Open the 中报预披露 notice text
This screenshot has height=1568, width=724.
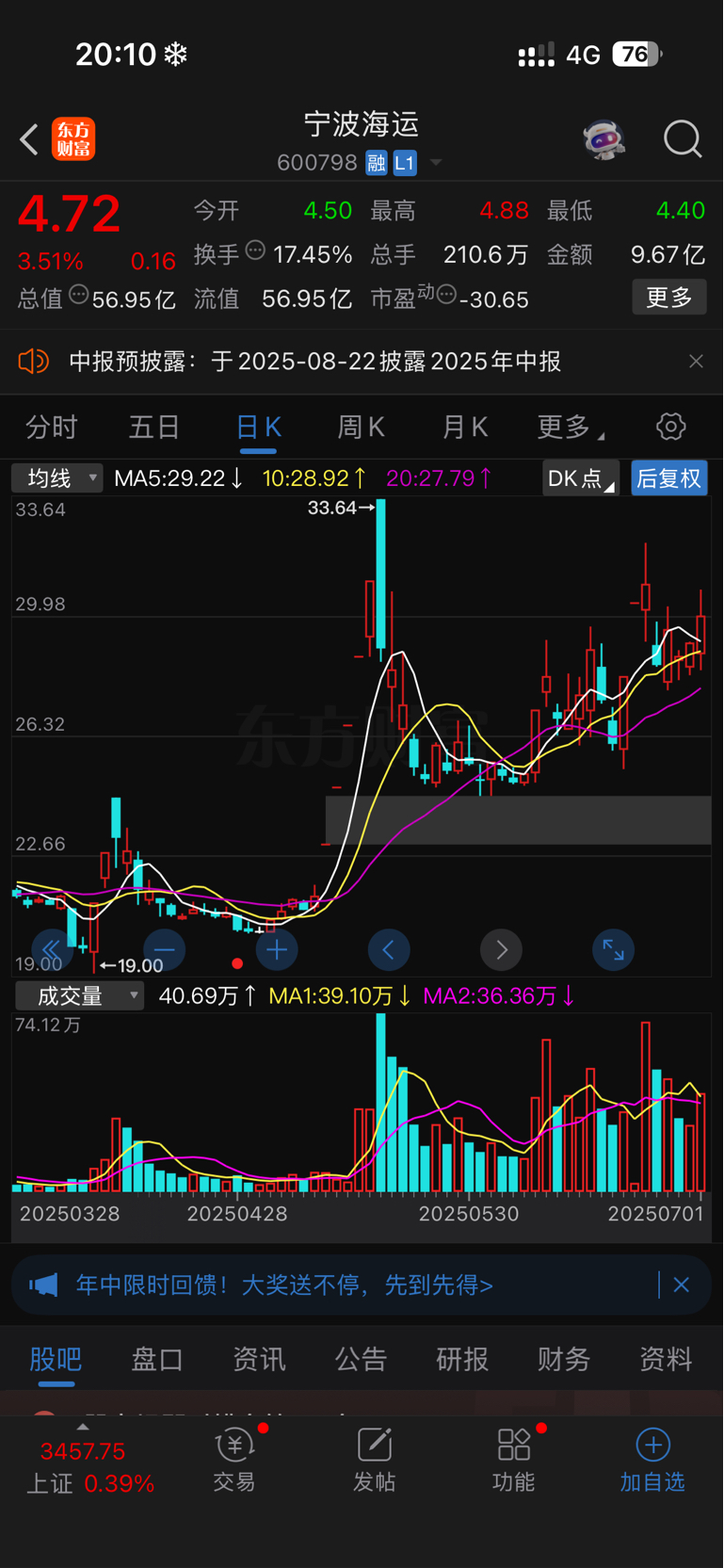315,362
